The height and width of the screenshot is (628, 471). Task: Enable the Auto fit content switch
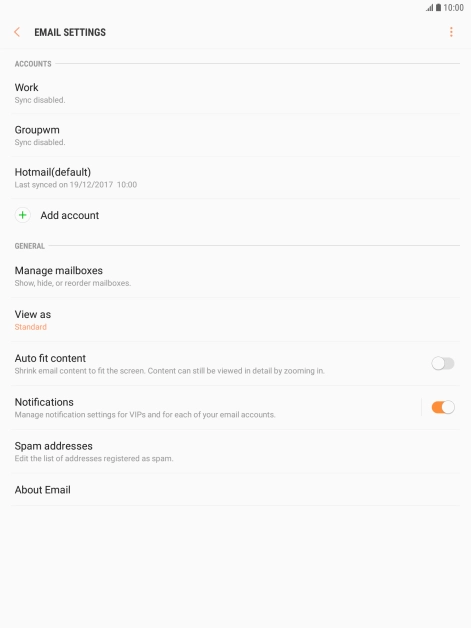(443, 363)
